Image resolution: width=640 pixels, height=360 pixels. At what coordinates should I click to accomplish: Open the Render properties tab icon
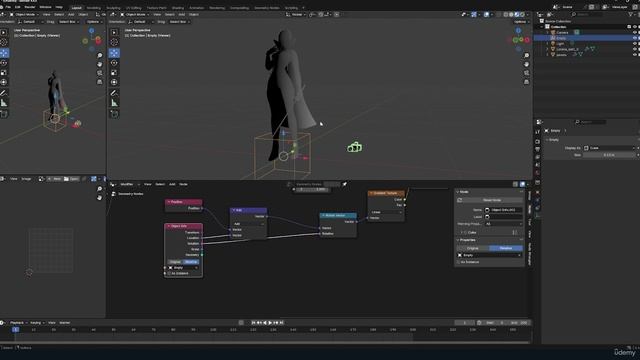[538, 142]
